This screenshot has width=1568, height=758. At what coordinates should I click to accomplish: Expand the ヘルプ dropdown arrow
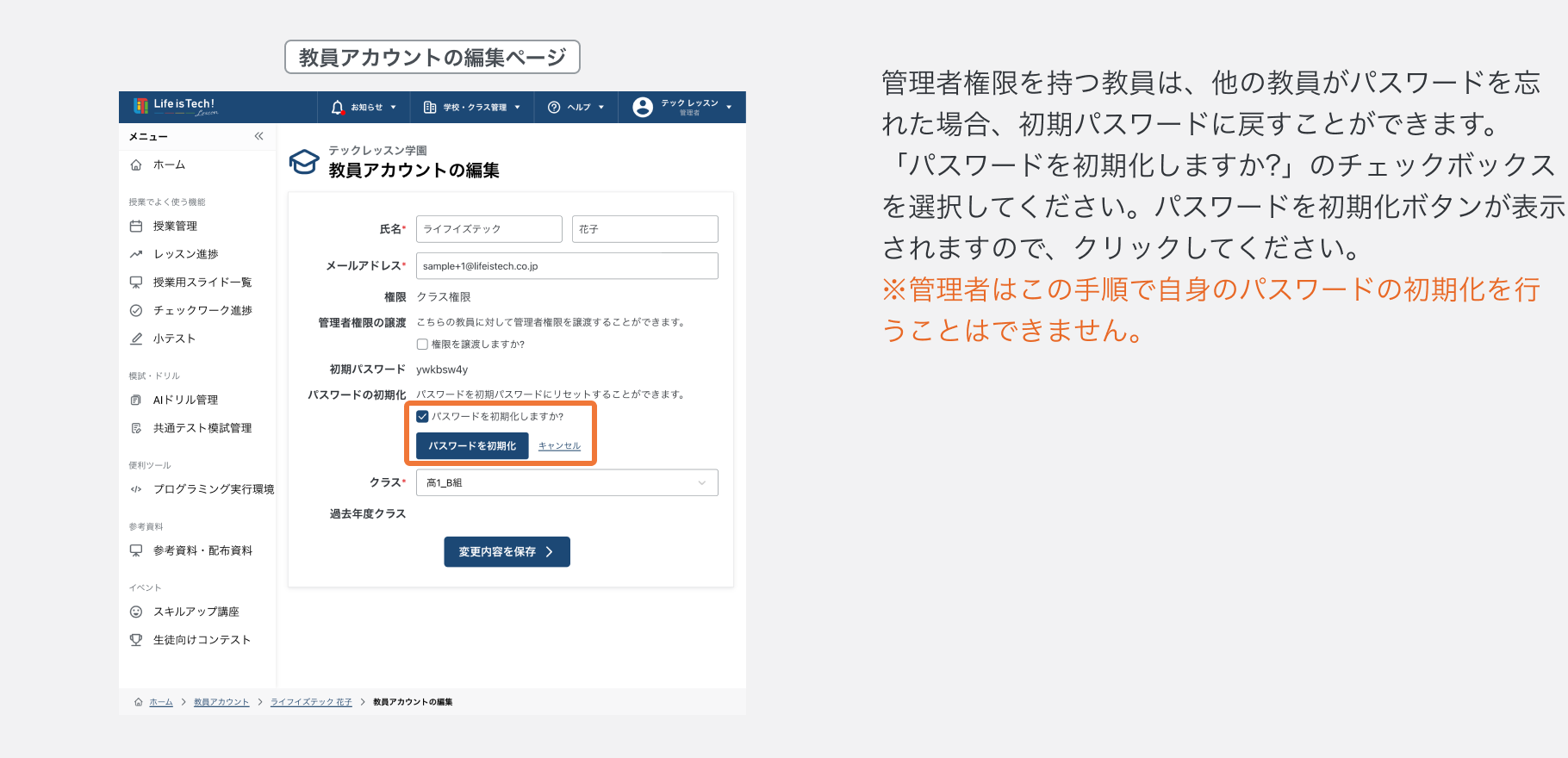click(x=601, y=108)
